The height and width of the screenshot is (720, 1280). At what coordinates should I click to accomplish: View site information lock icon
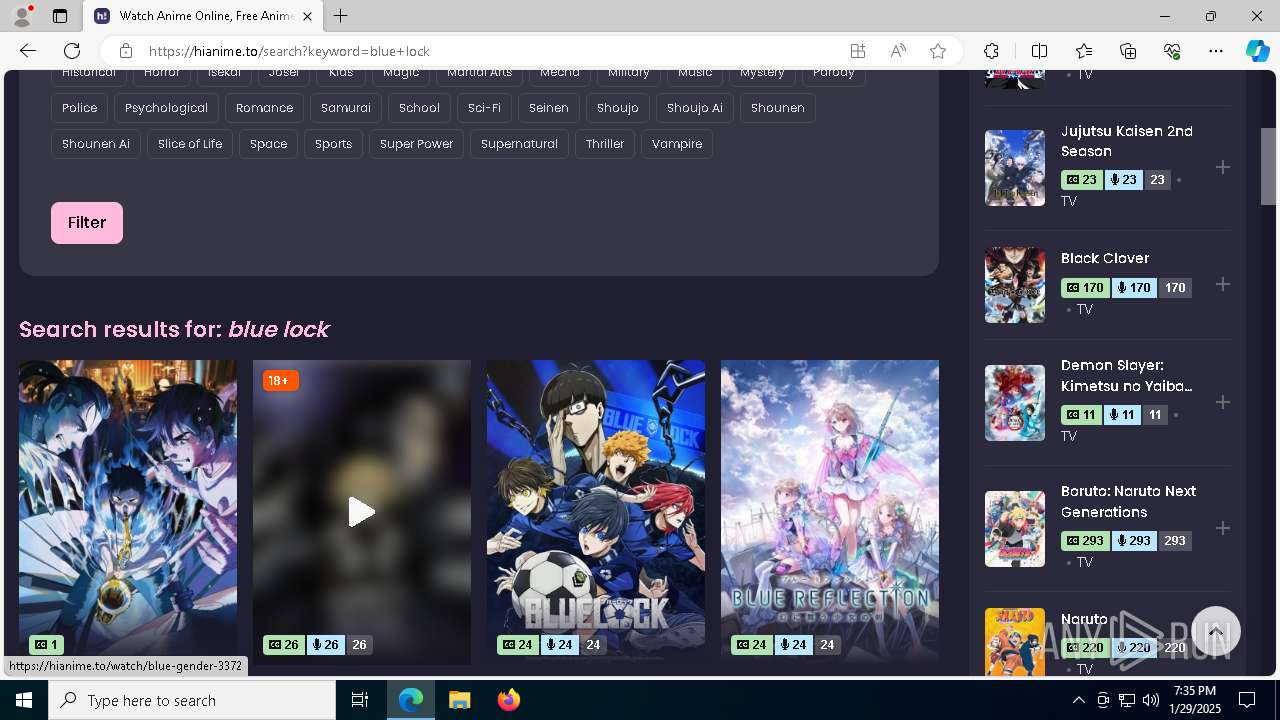pos(125,51)
